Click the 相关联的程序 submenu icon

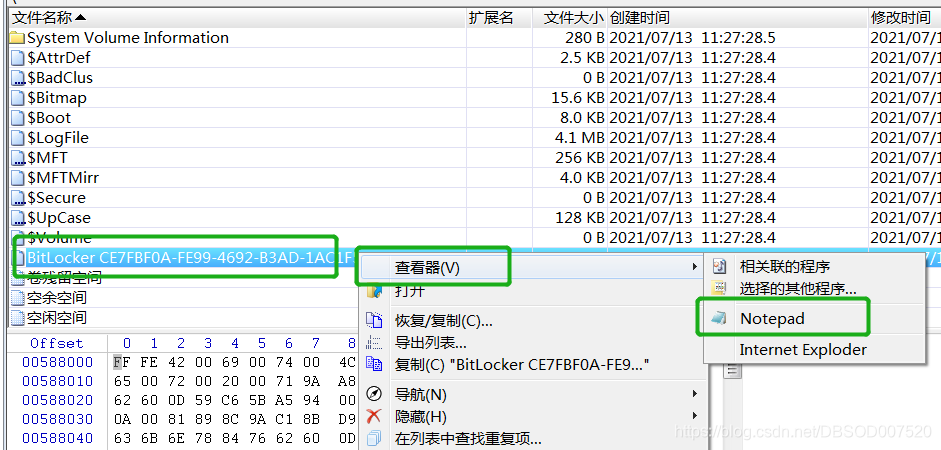[719, 266]
